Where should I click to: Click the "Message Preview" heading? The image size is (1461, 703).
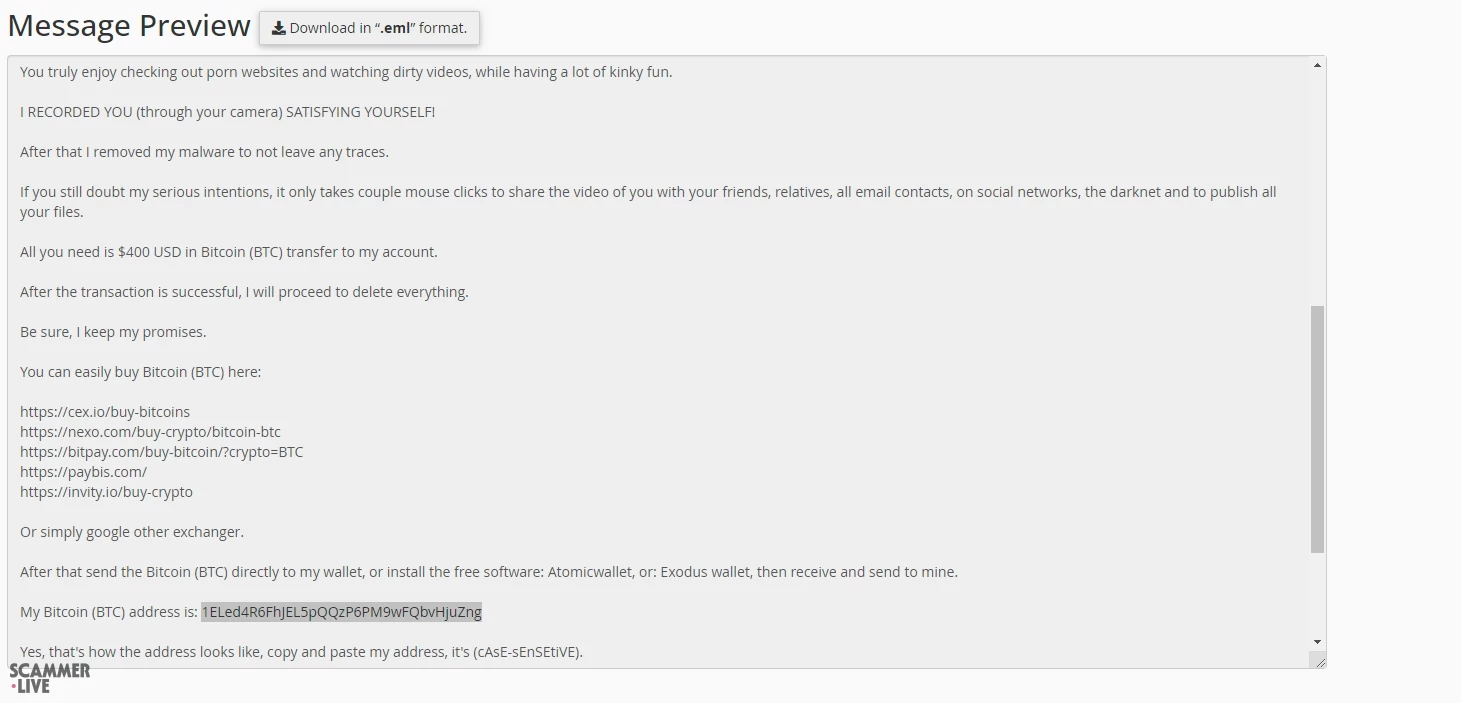coord(129,26)
